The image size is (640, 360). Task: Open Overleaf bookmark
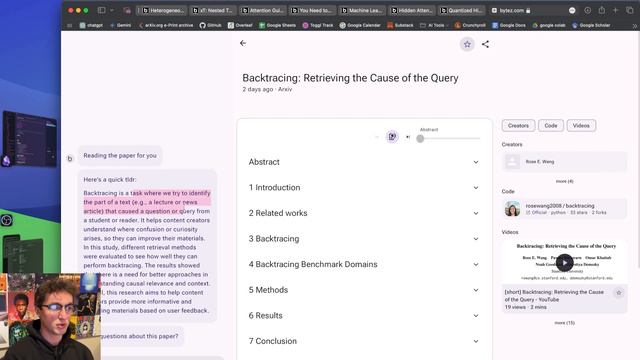pos(240,25)
